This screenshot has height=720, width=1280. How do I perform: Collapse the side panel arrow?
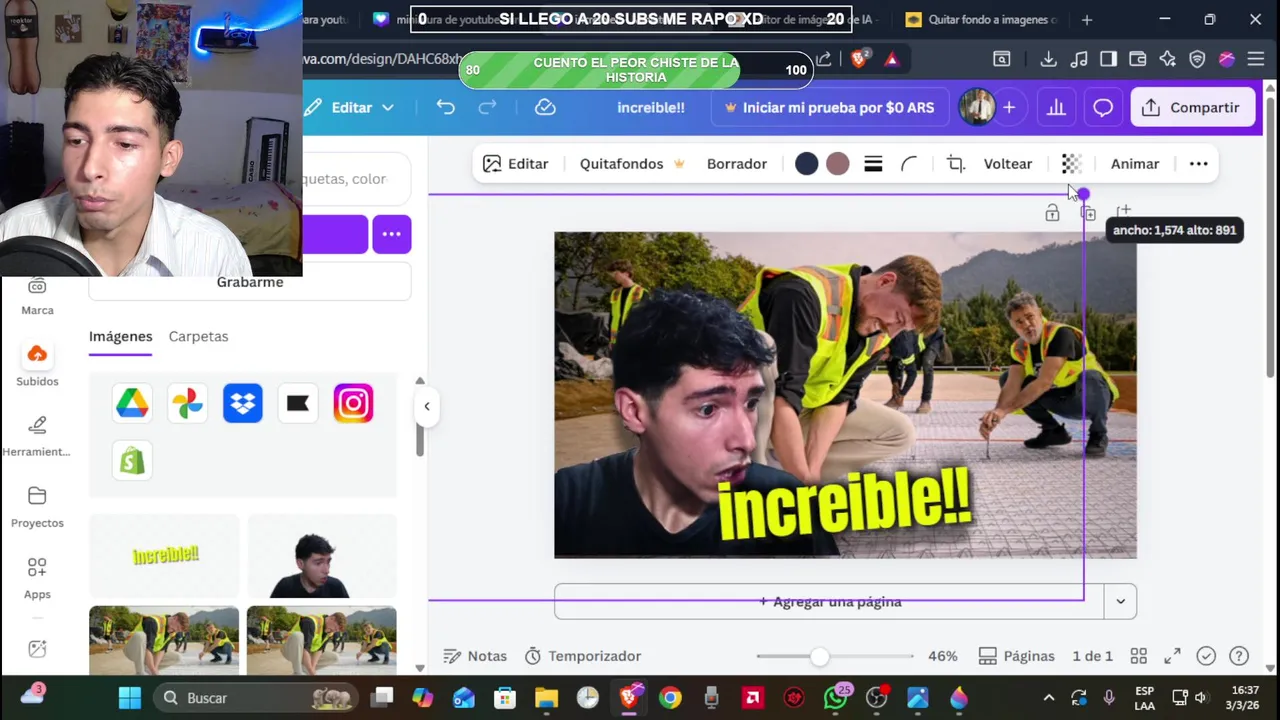click(x=427, y=406)
